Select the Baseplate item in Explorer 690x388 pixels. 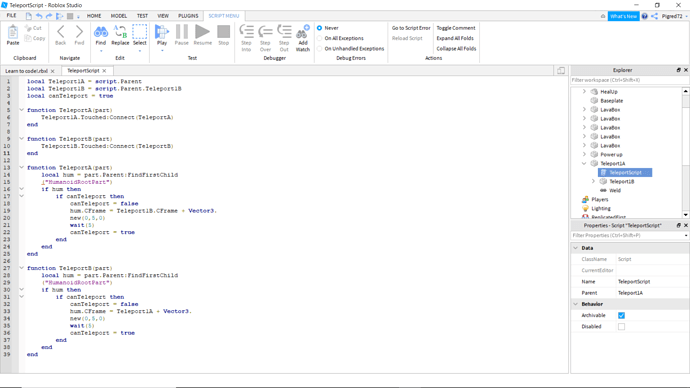(612, 101)
